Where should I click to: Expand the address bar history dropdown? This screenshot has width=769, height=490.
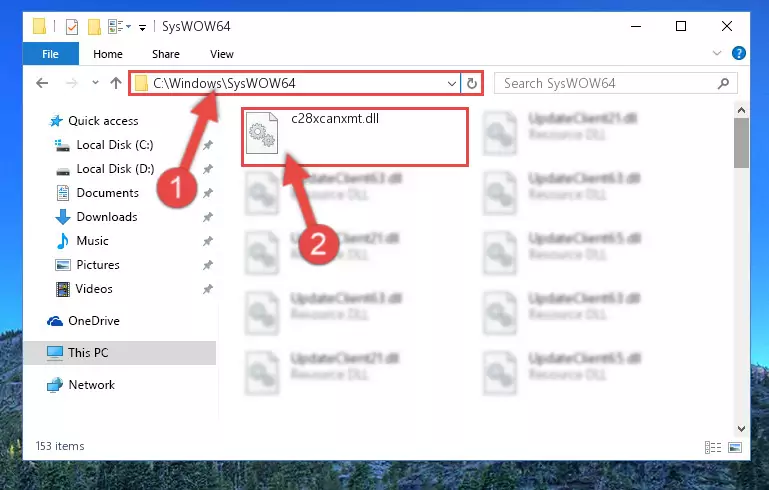coord(452,84)
